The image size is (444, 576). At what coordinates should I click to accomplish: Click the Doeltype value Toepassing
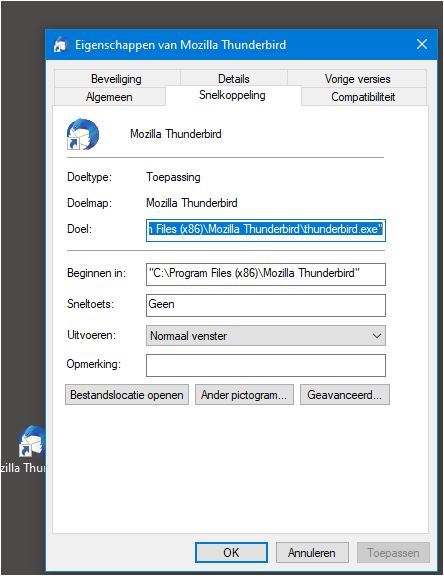point(173,177)
